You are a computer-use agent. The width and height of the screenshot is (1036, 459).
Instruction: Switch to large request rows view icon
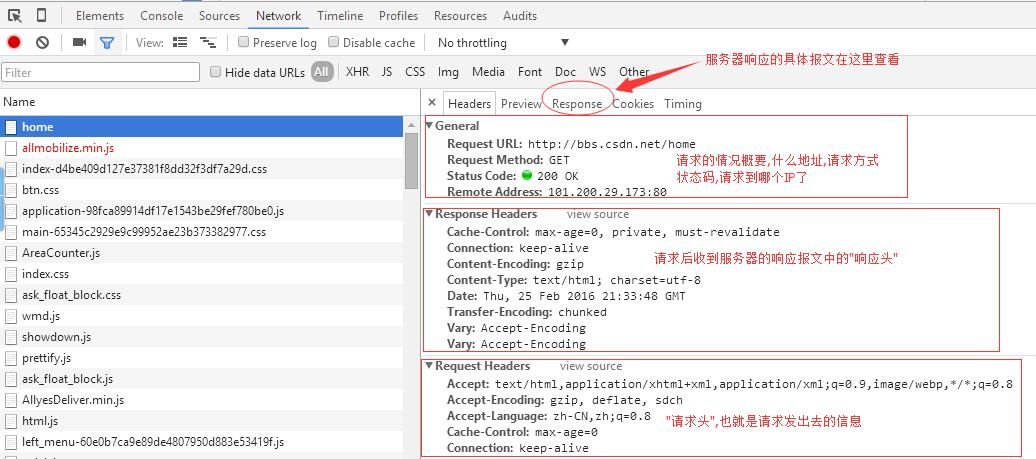pos(180,42)
